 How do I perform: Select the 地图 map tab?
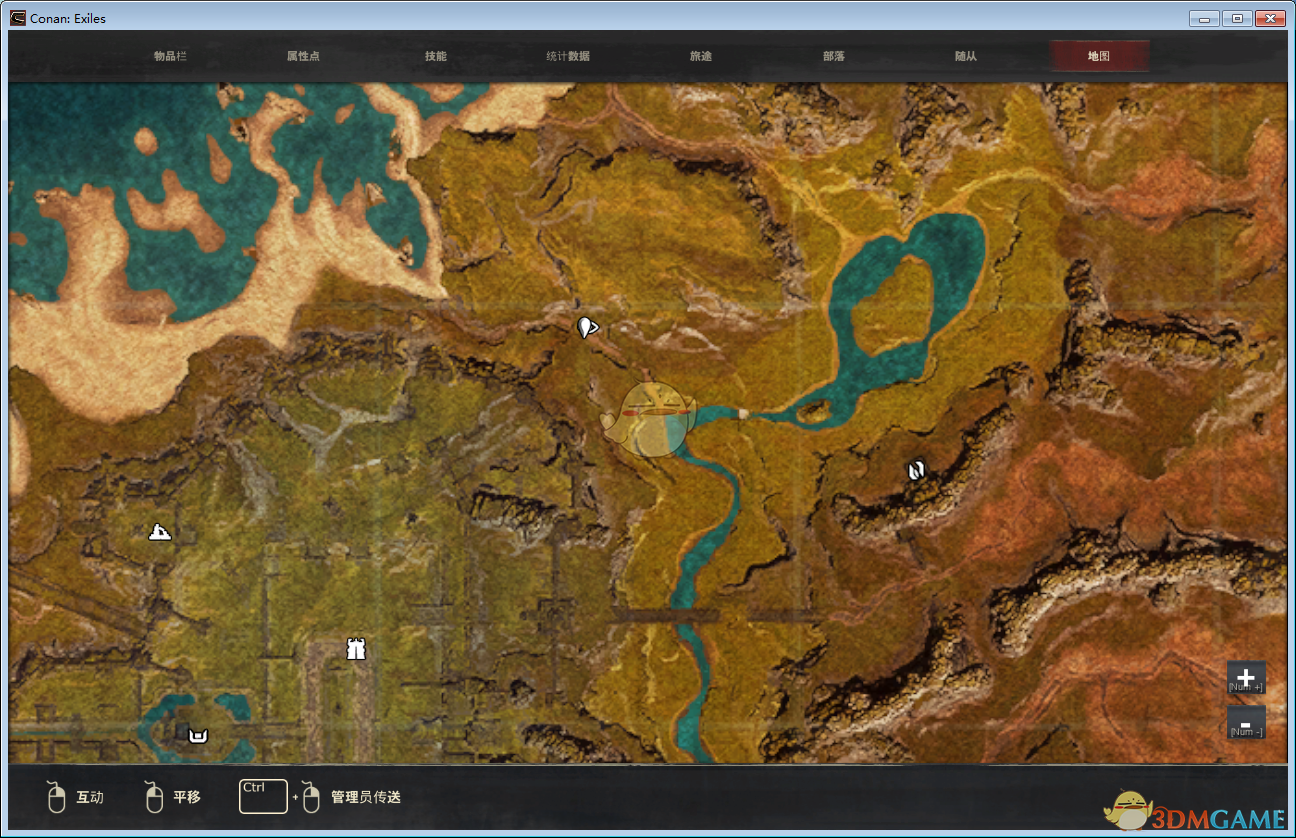[x=1099, y=56]
